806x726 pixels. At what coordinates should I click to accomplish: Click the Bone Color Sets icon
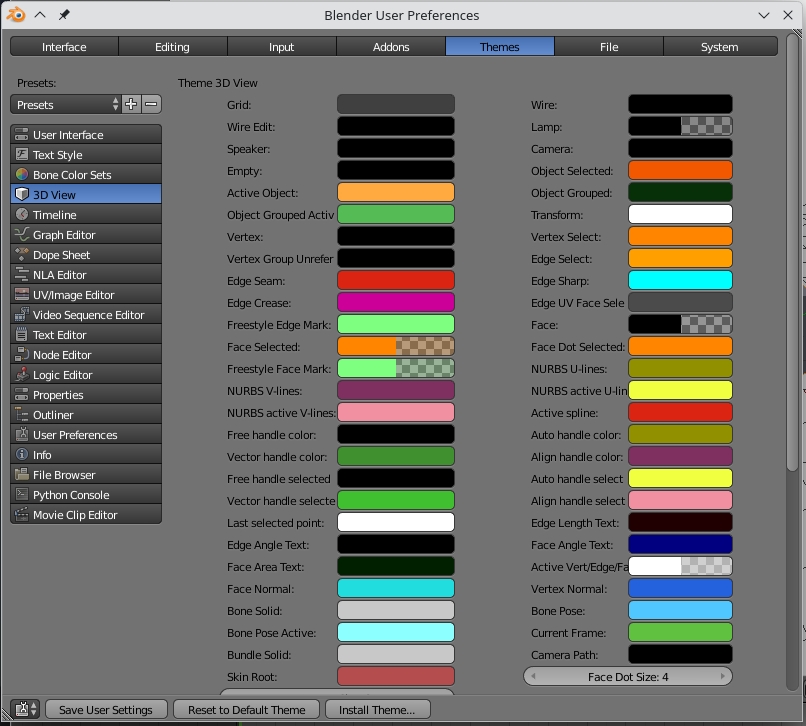coord(22,175)
